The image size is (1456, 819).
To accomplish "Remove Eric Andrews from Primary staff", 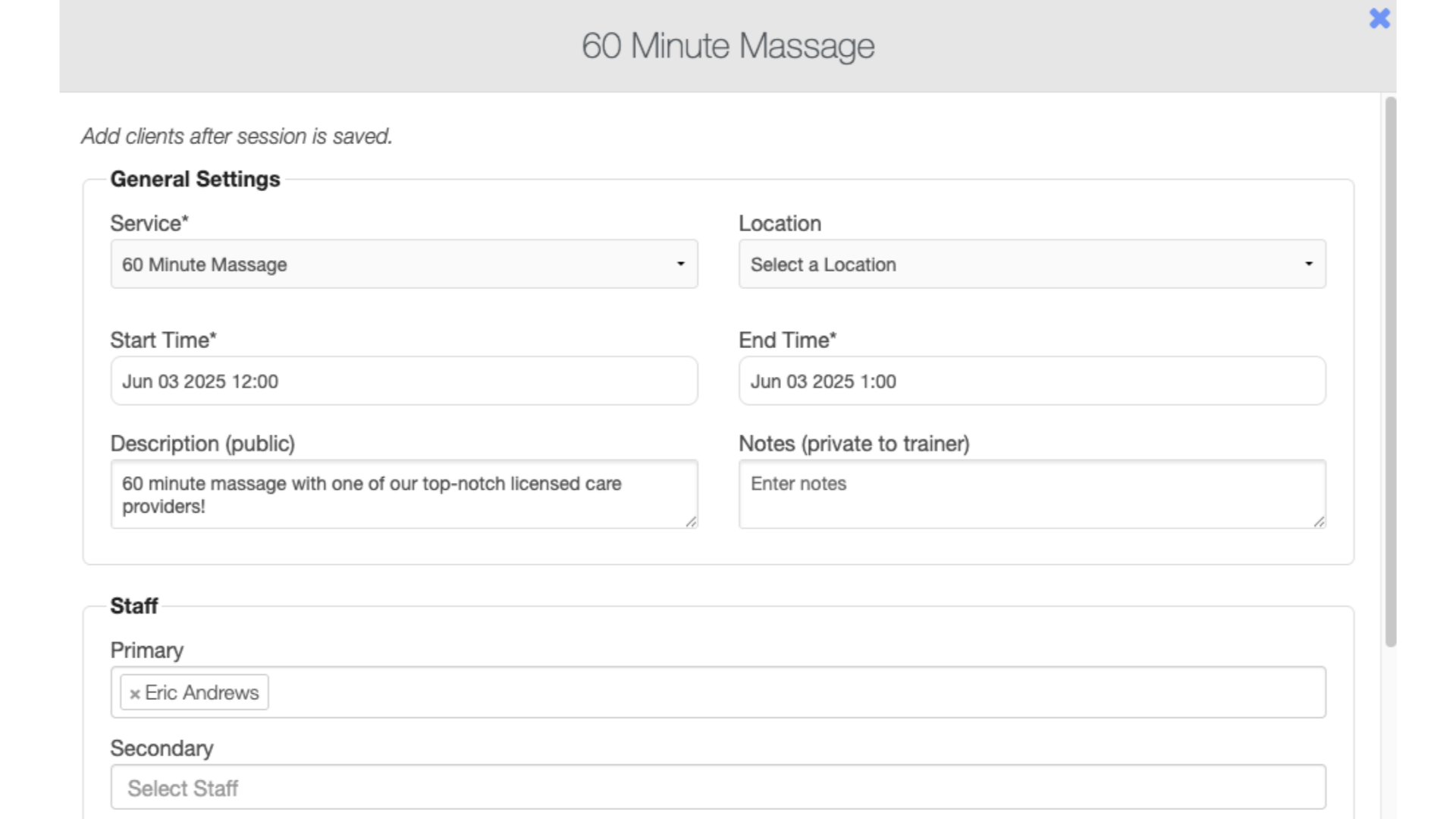I will 134,694.
